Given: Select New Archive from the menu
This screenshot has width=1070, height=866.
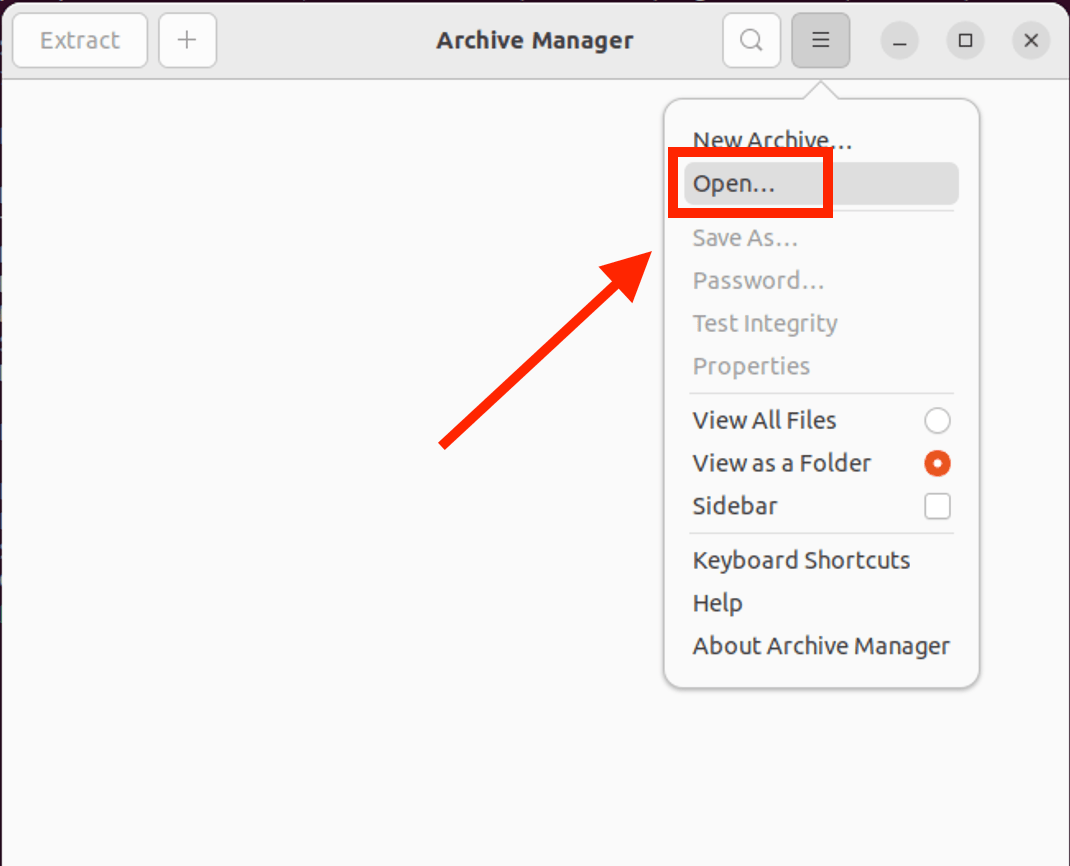Looking at the screenshot, I should [770, 140].
